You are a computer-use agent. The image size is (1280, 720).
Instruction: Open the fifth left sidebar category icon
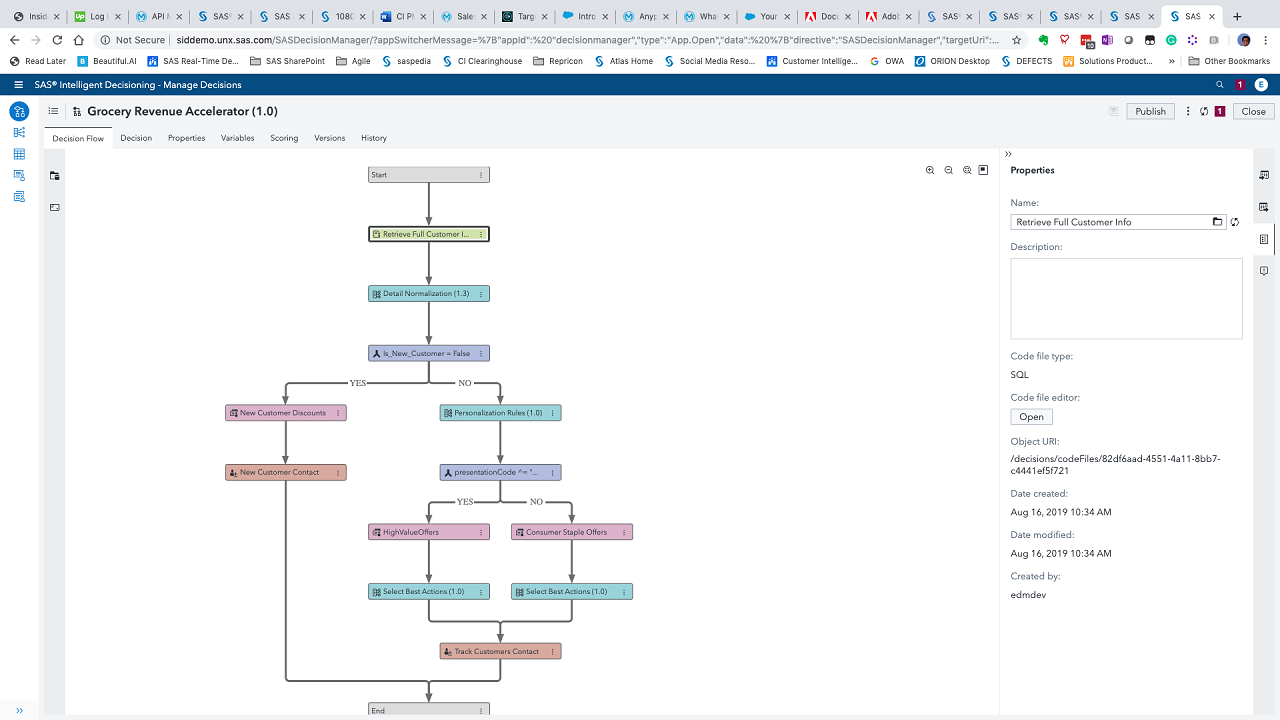tap(19, 197)
